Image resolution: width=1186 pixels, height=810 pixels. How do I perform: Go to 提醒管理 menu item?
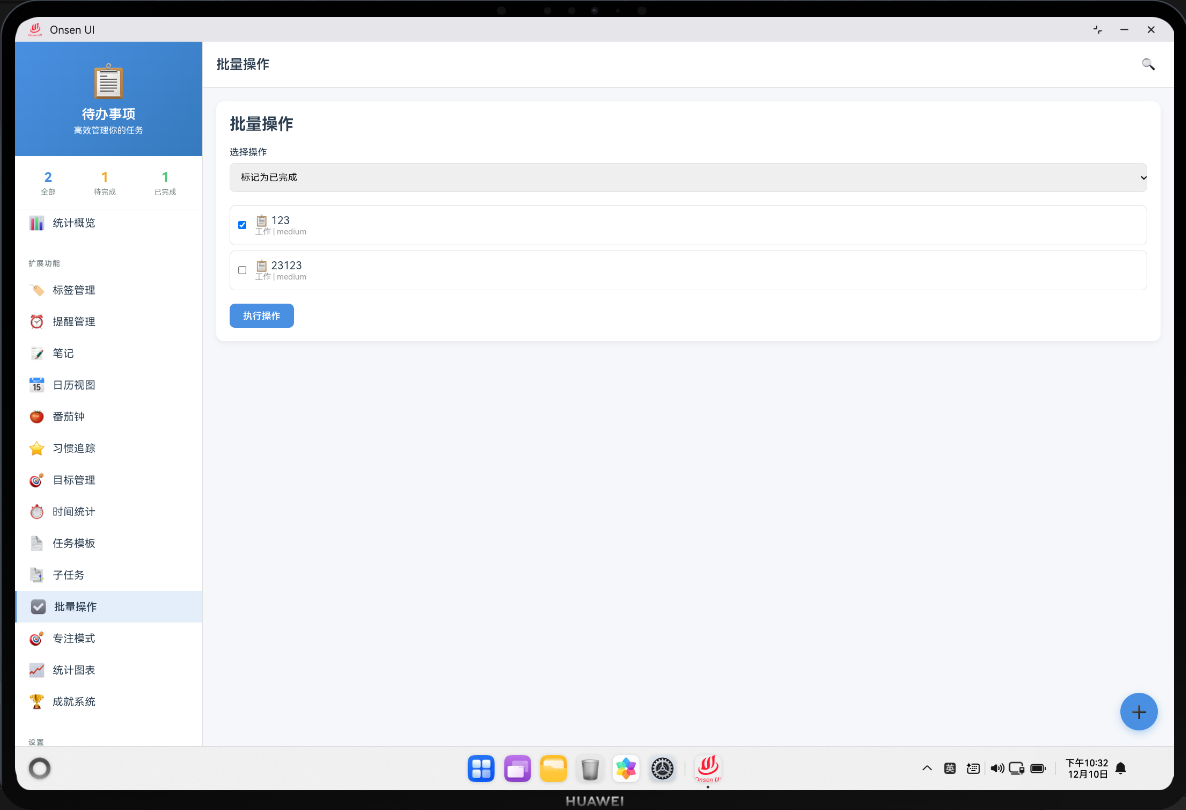coord(109,322)
